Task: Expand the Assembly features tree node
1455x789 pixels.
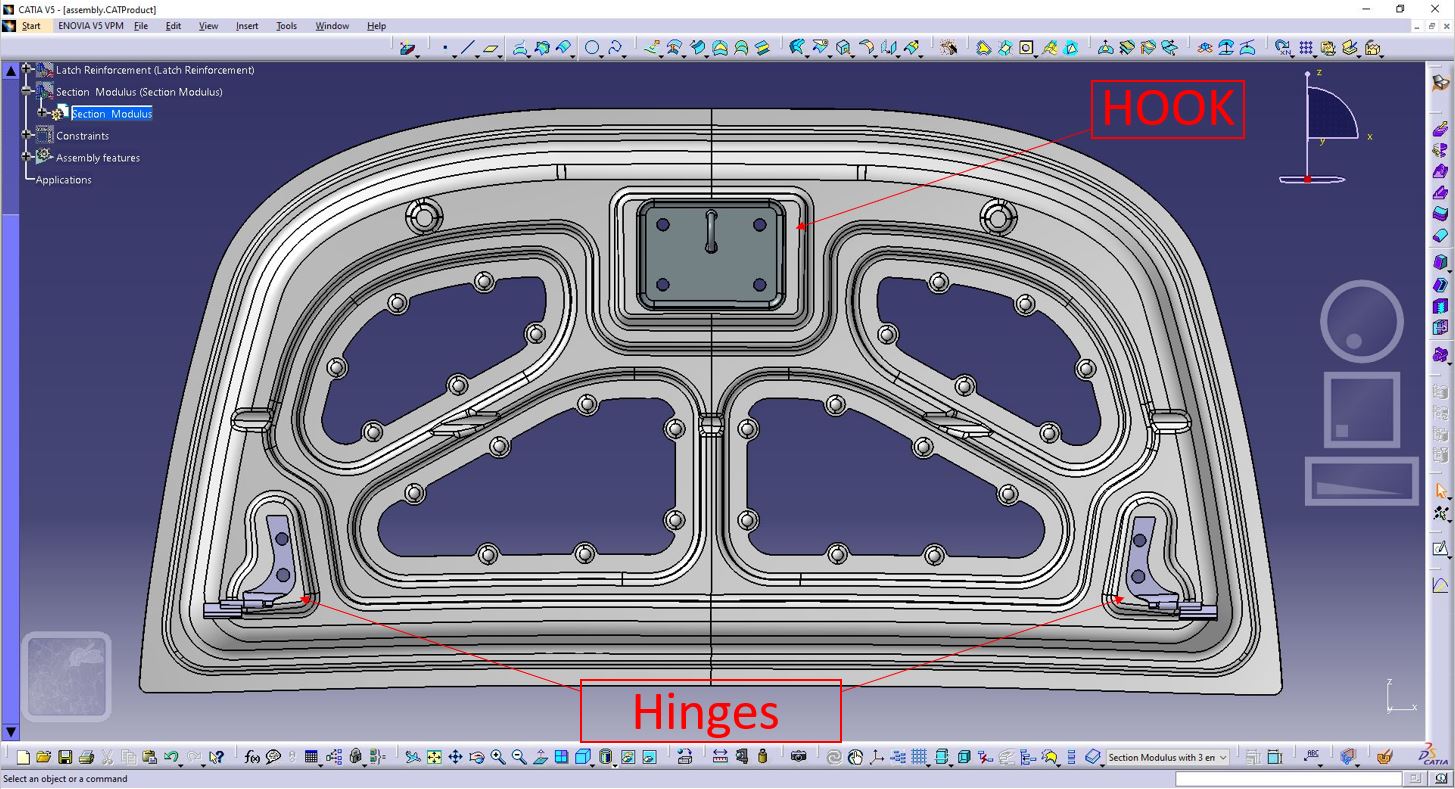Action: 27,158
